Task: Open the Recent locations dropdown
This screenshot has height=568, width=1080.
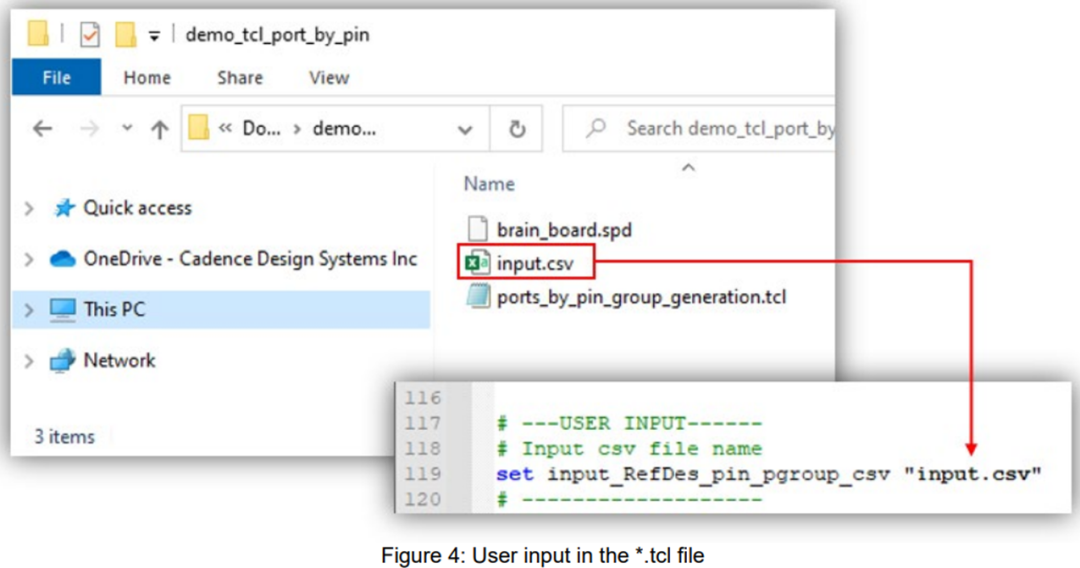Action: (x=127, y=128)
